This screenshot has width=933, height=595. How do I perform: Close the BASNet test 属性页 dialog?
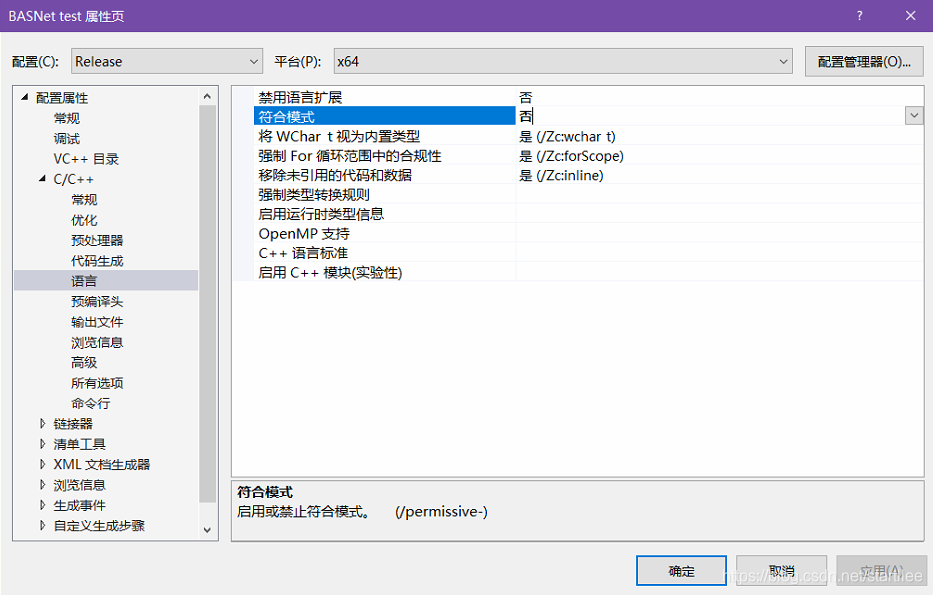click(x=910, y=16)
